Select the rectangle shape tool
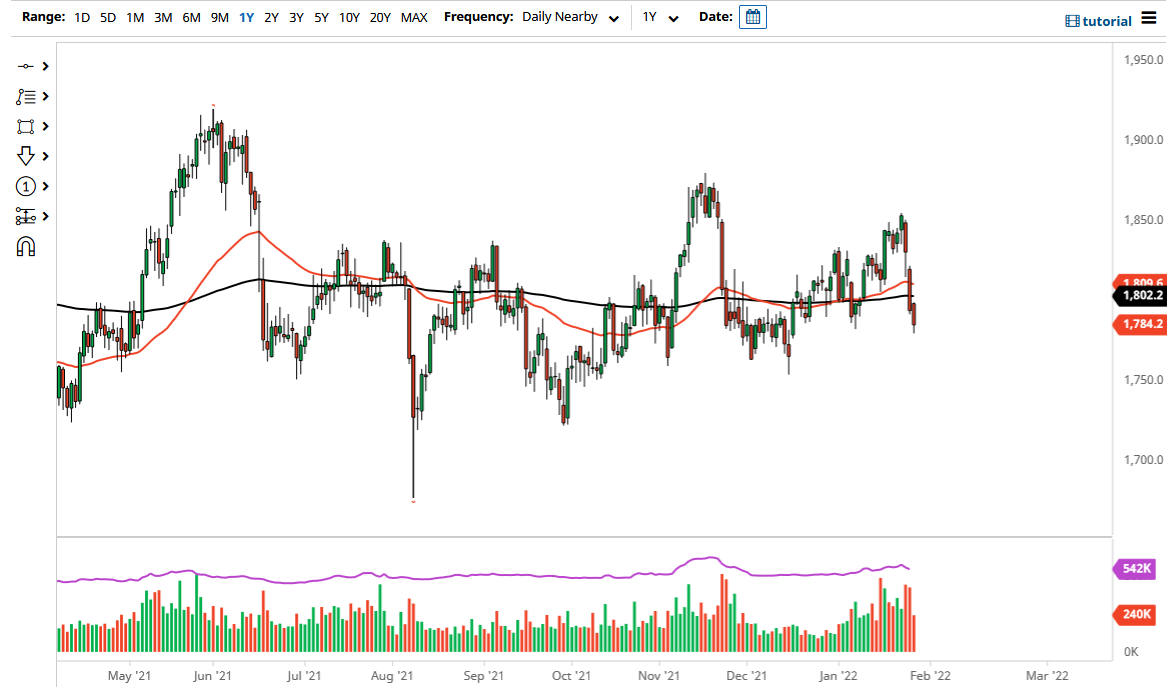This screenshot has width=1176, height=700. click(x=26, y=126)
